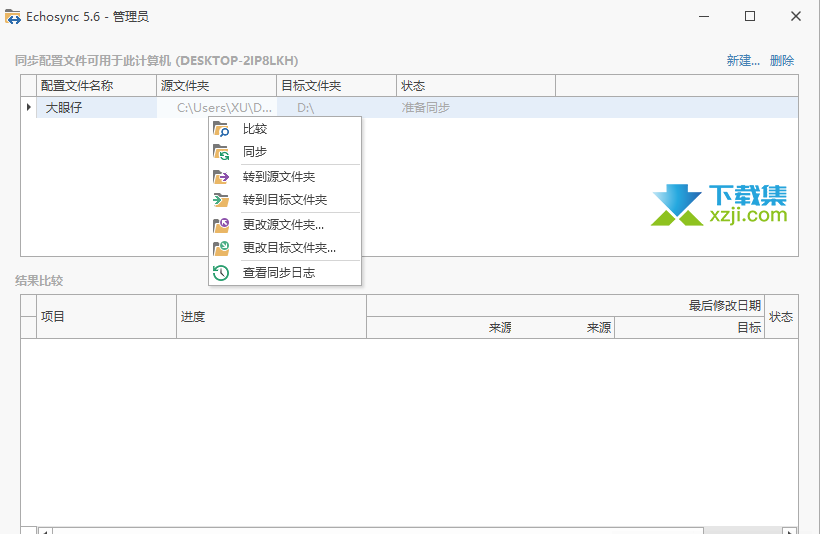This screenshot has width=820, height=534.
Task: Click the 目标 sub-column header
Action: click(x=689, y=328)
